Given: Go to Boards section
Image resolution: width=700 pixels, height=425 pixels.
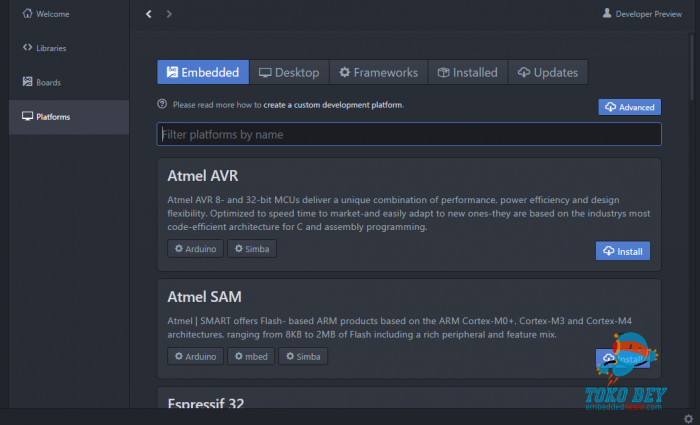Looking at the screenshot, I should coord(47,82).
